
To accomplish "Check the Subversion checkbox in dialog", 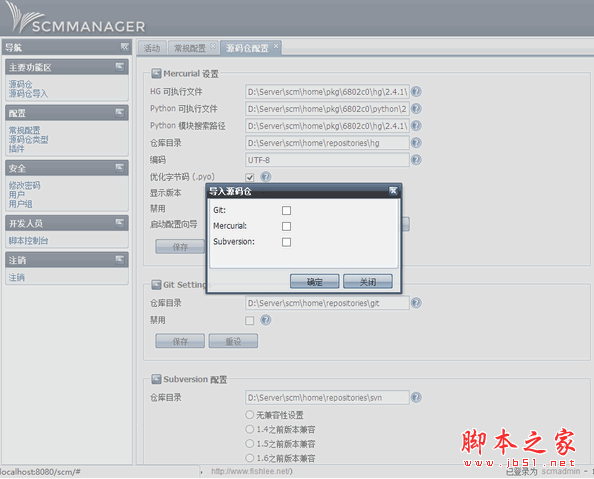I will tap(286, 242).
